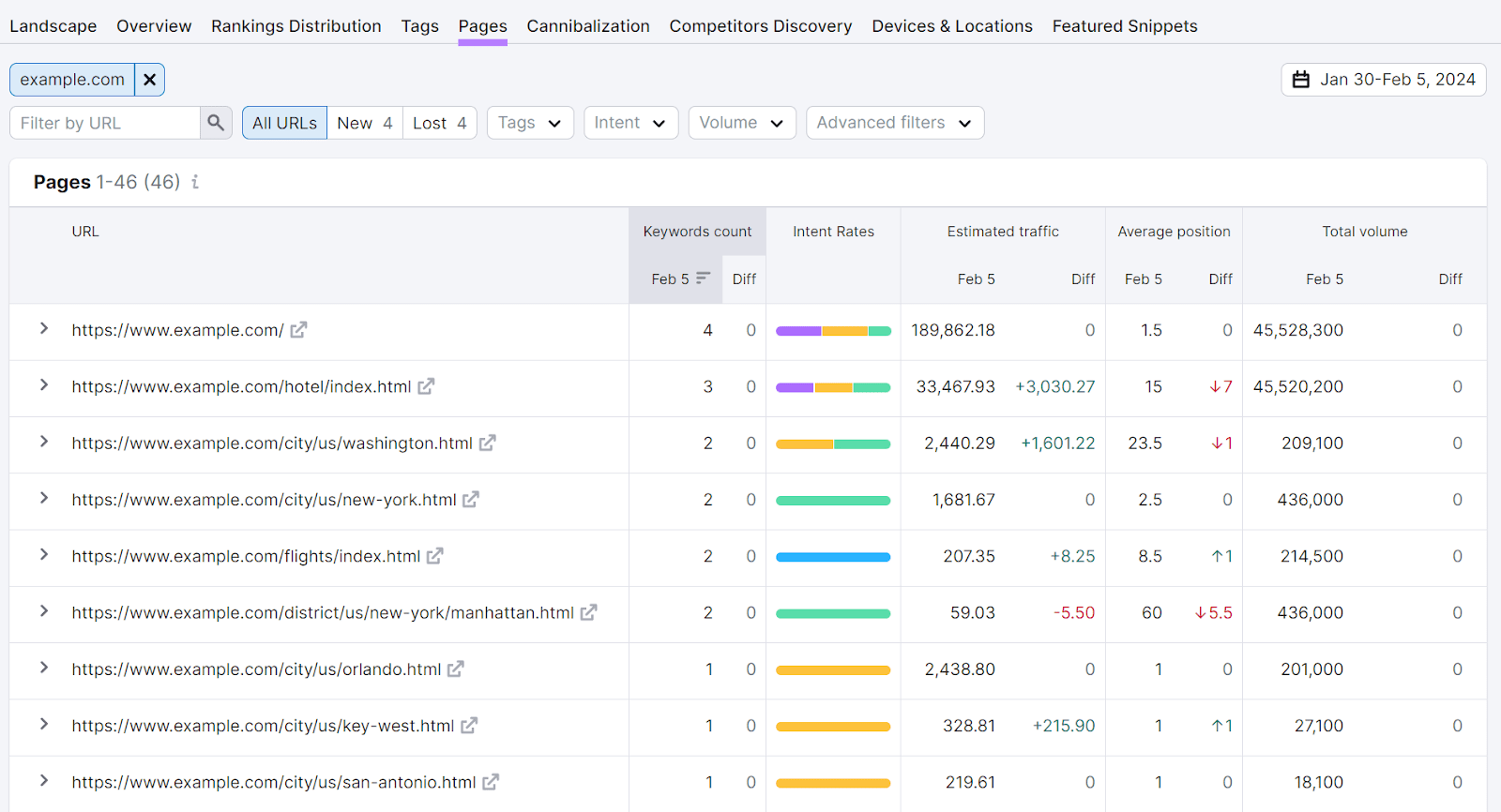The image size is (1501, 812).
Task: Click total volume value 45,528,300
Action: point(1298,330)
